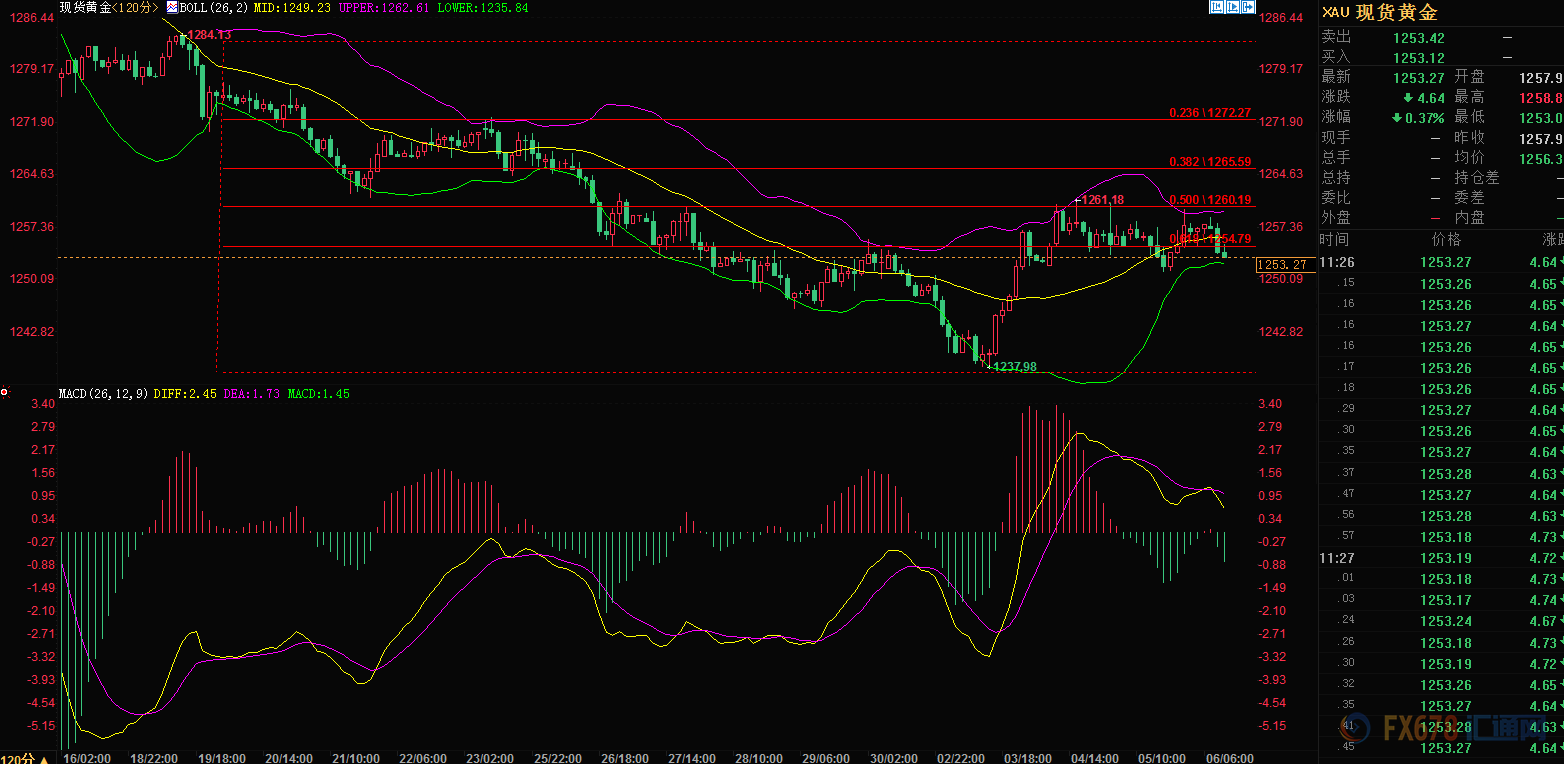This screenshot has height=764, width=1564.
Task: Click the rightmost blue exit-arrow chart icon
Action: (x=1247, y=7)
